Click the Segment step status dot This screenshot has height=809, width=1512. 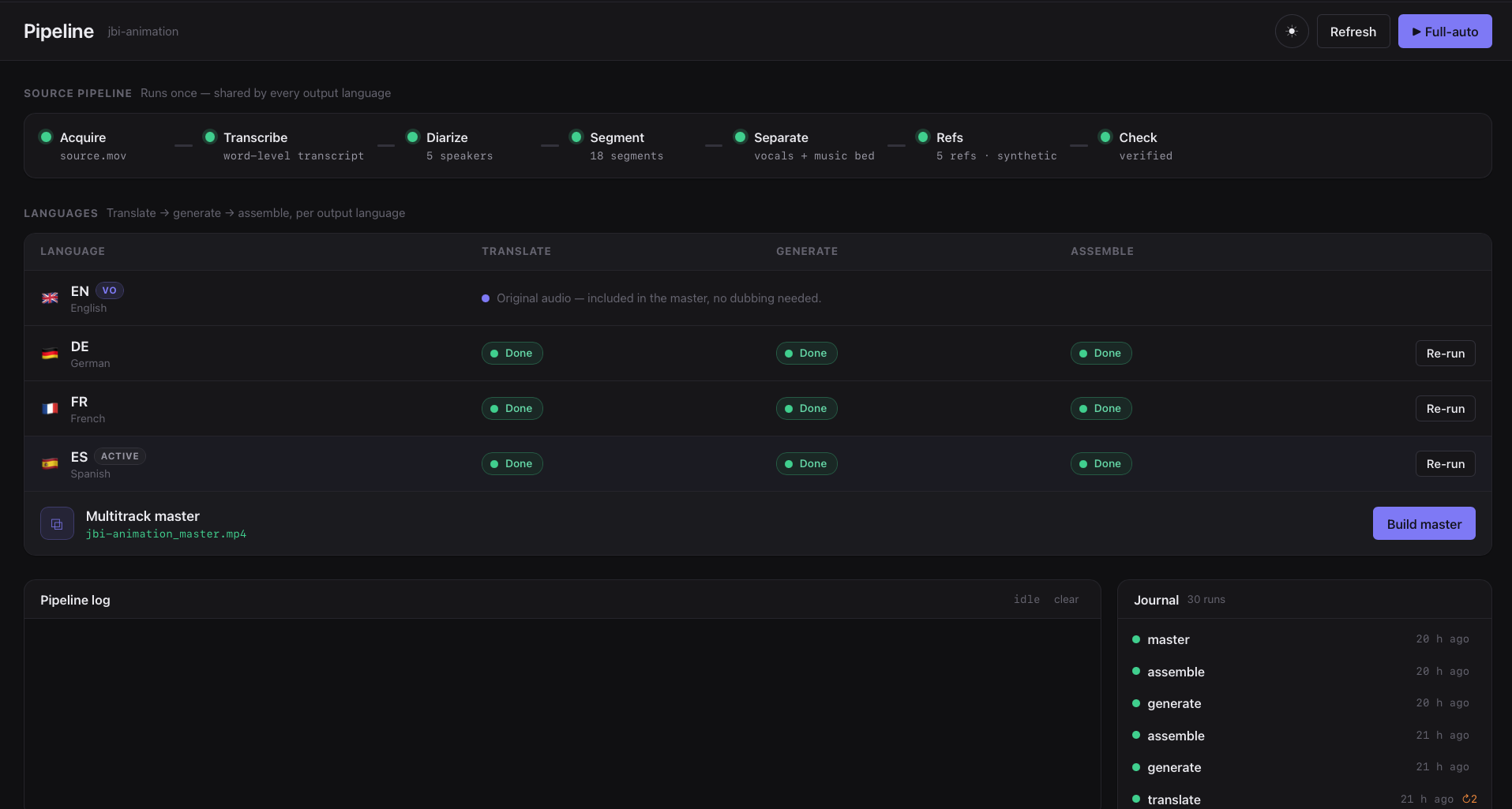(x=576, y=137)
